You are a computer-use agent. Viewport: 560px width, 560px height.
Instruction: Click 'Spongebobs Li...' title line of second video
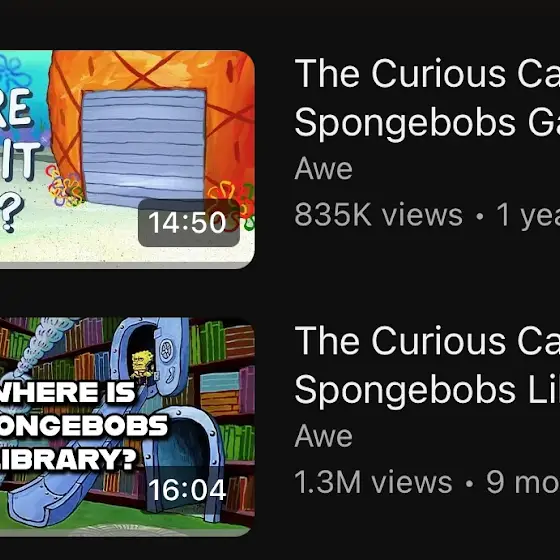(427, 390)
